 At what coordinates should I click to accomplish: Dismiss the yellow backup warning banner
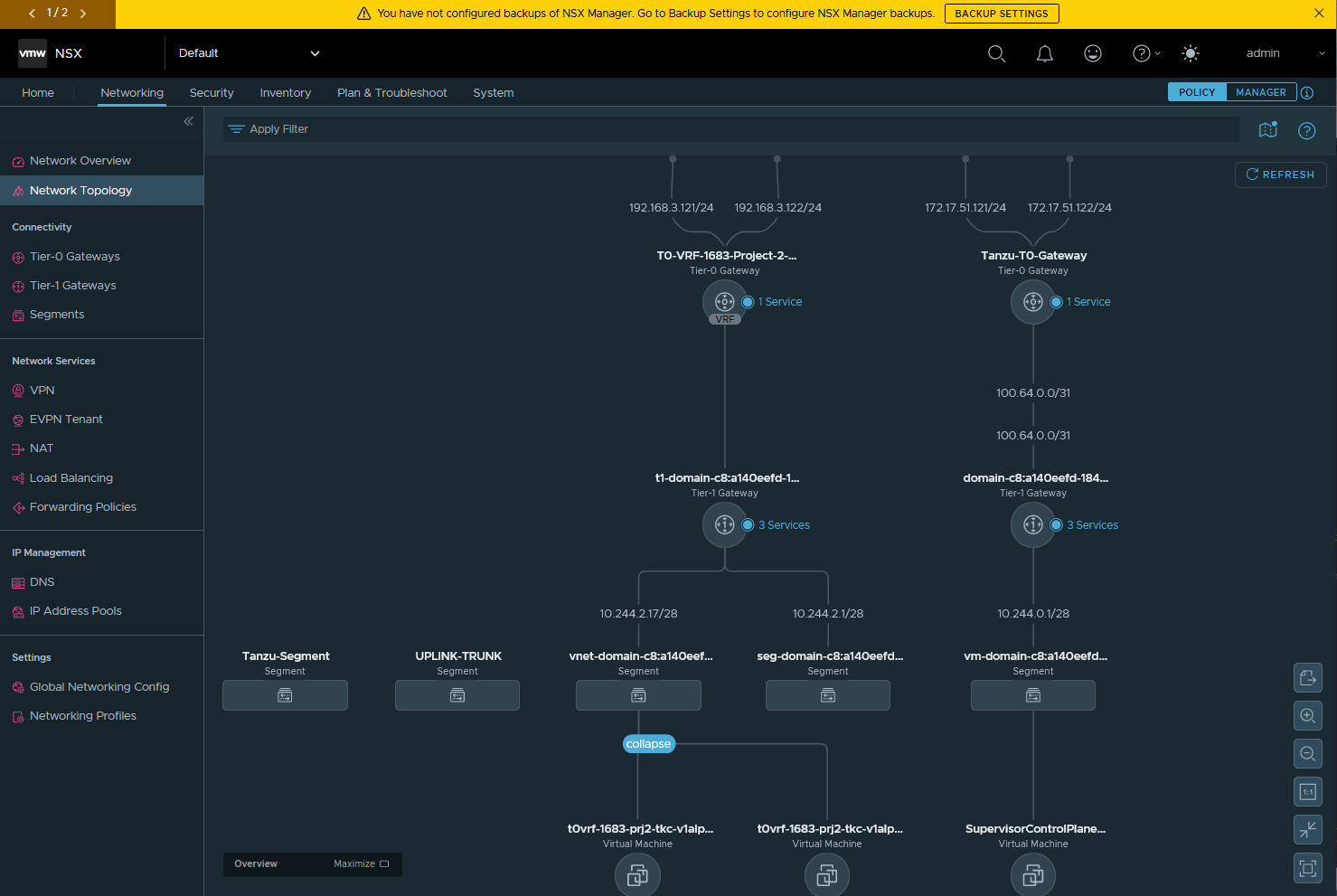[x=1319, y=13]
